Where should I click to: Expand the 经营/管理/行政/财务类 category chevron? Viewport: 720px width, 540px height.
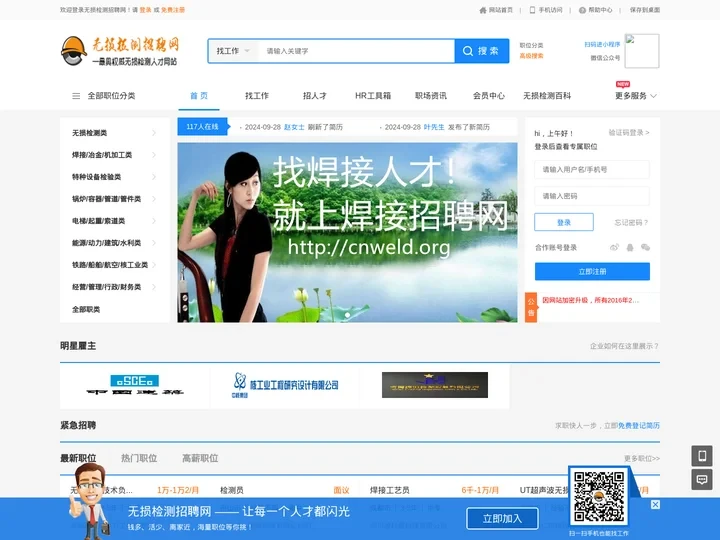pyautogui.click(x=154, y=287)
